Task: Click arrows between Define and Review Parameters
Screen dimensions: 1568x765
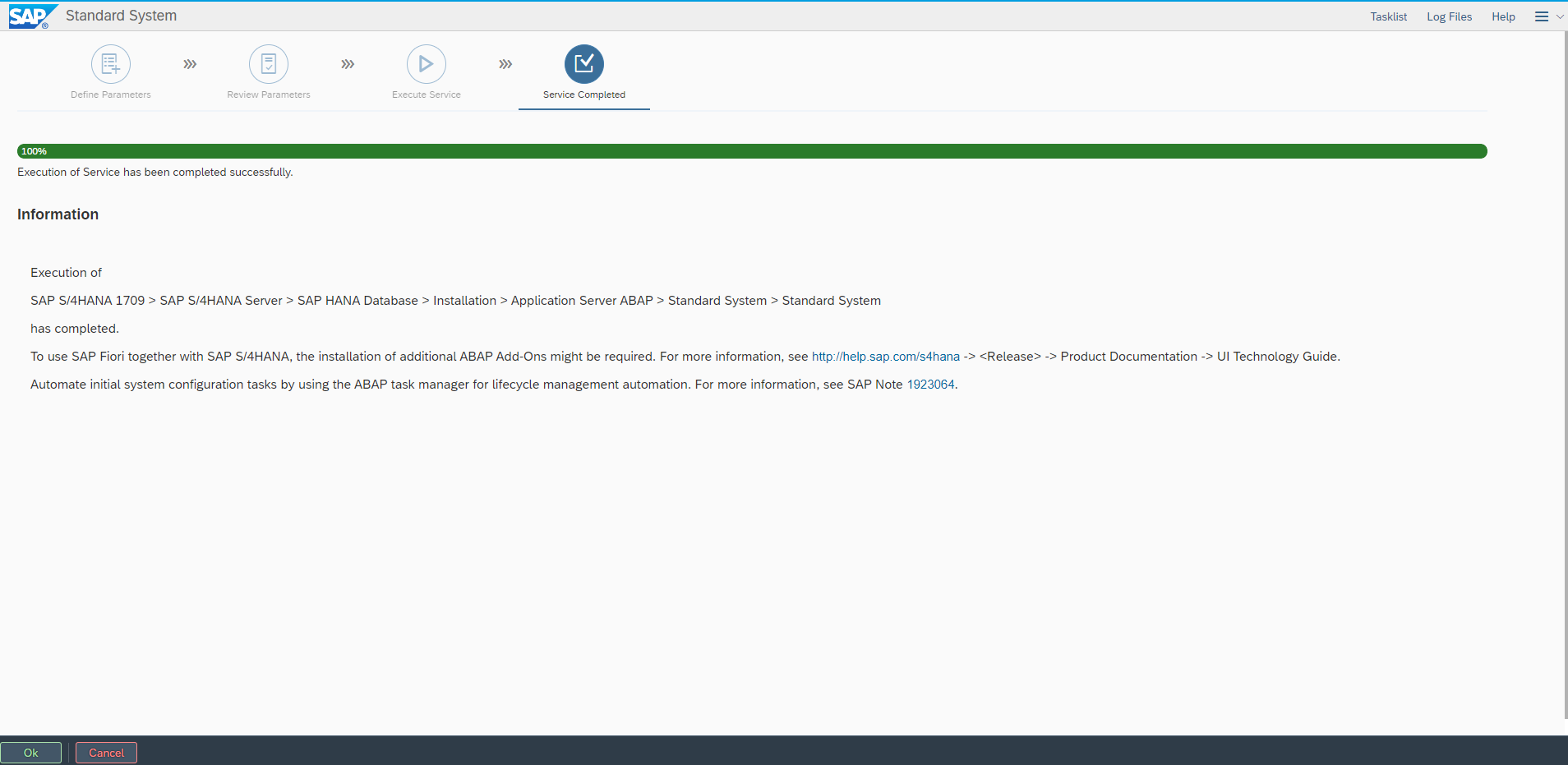Action: [190, 64]
